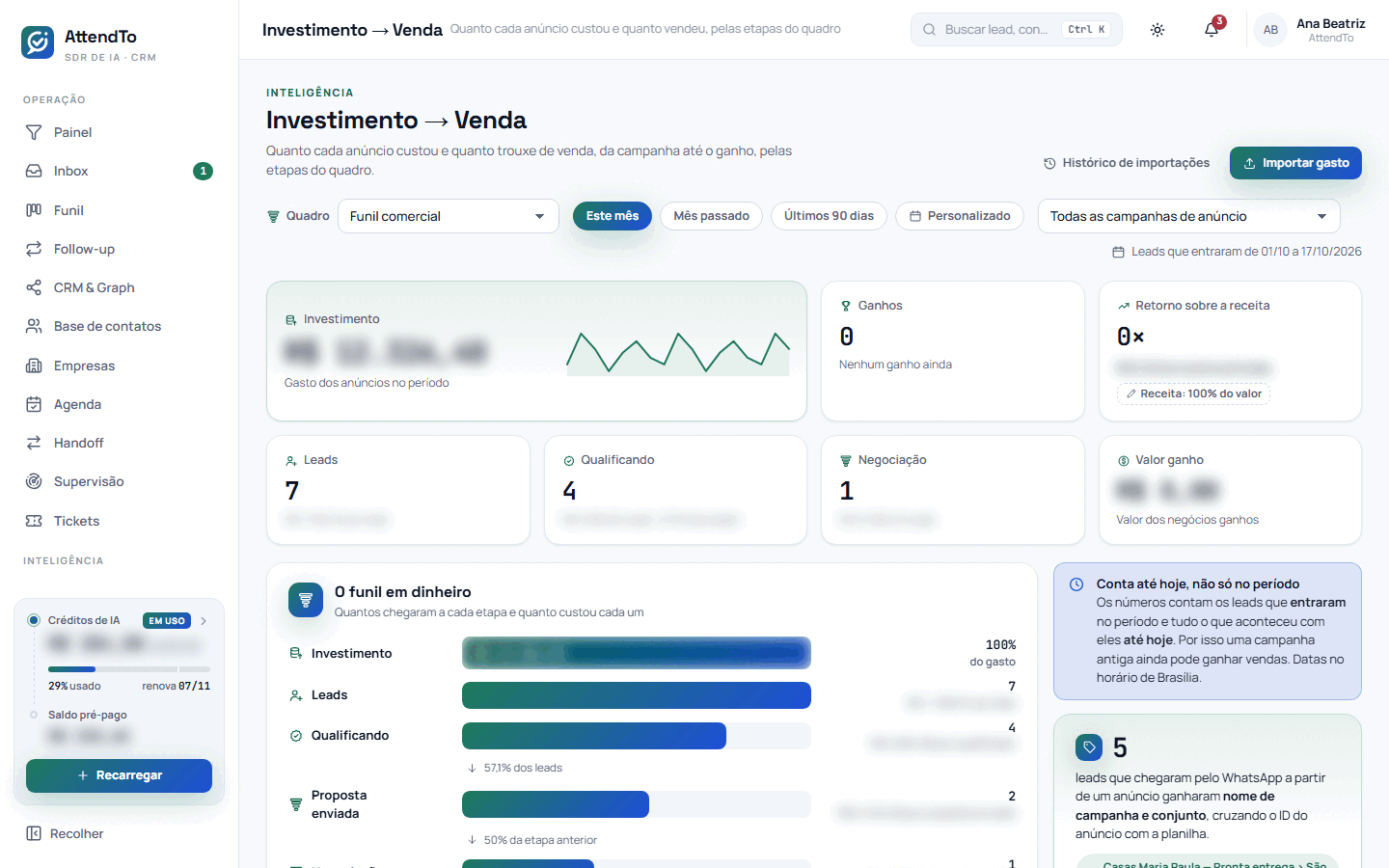1389x868 pixels.
Task: Open the Handoff menu item
Action: pos(120,443)
